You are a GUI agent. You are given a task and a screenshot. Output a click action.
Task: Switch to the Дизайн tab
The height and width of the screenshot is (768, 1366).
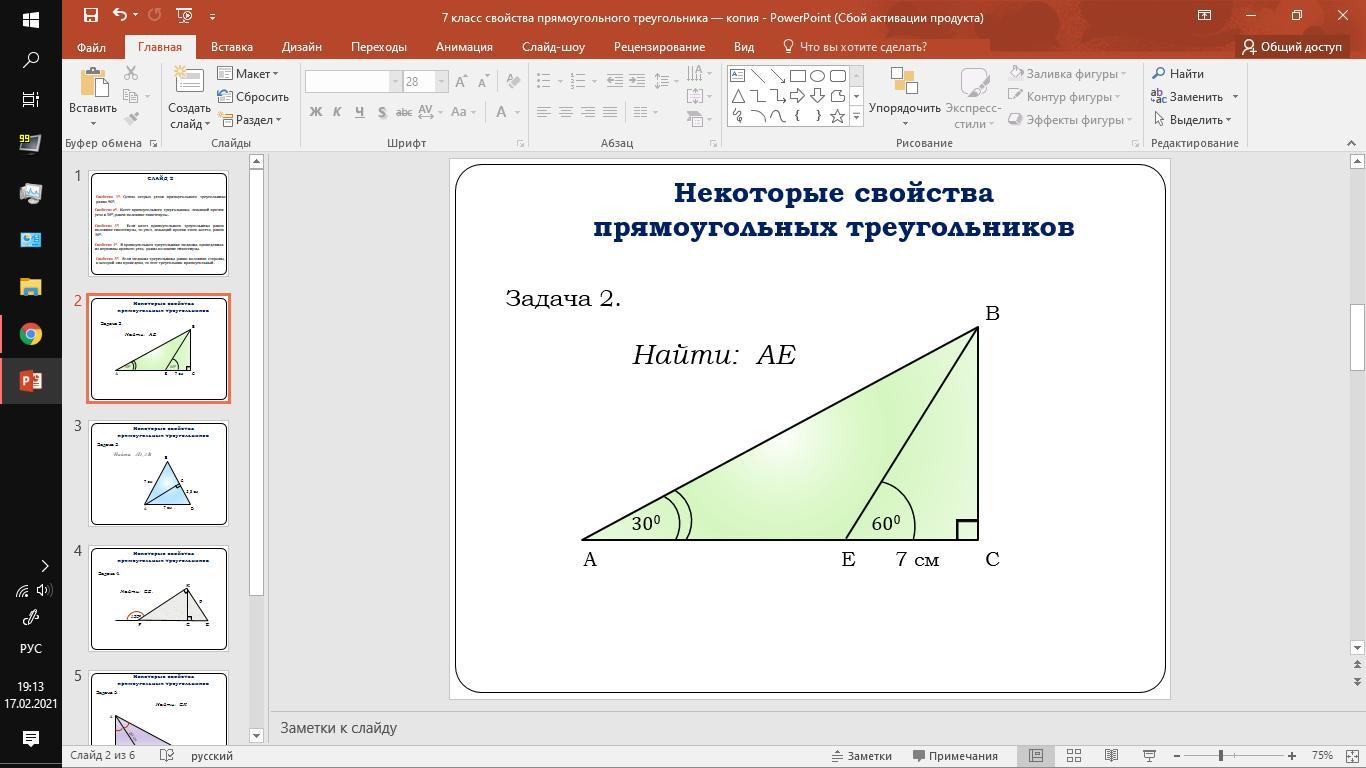pos(301,47)
